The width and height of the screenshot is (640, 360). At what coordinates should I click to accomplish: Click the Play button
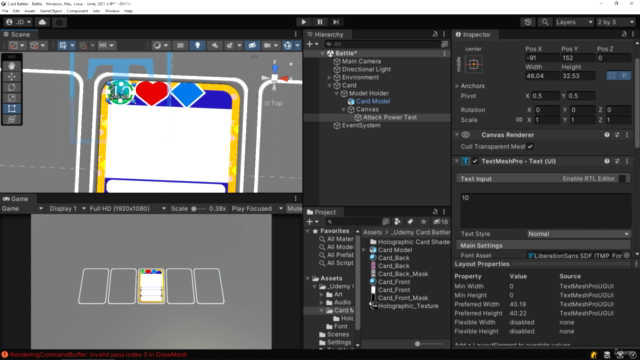point(304,22)
